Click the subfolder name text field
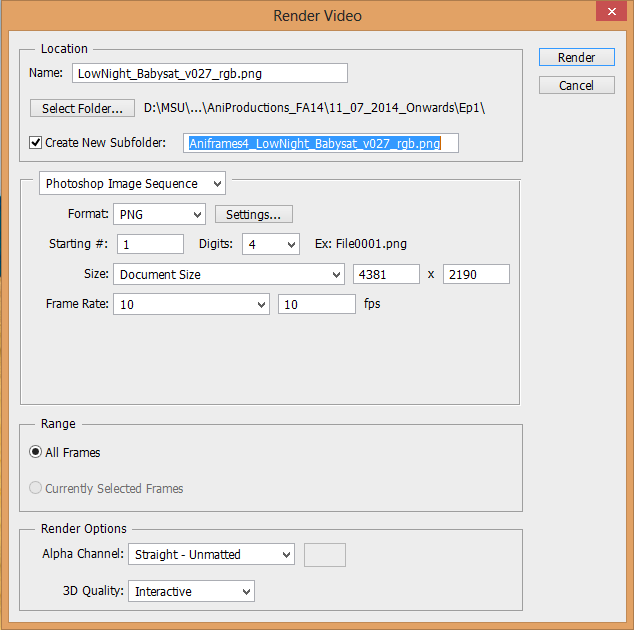The height and width of the screenshot is (630, 634). pyautogui.click(x=321, y=143)
